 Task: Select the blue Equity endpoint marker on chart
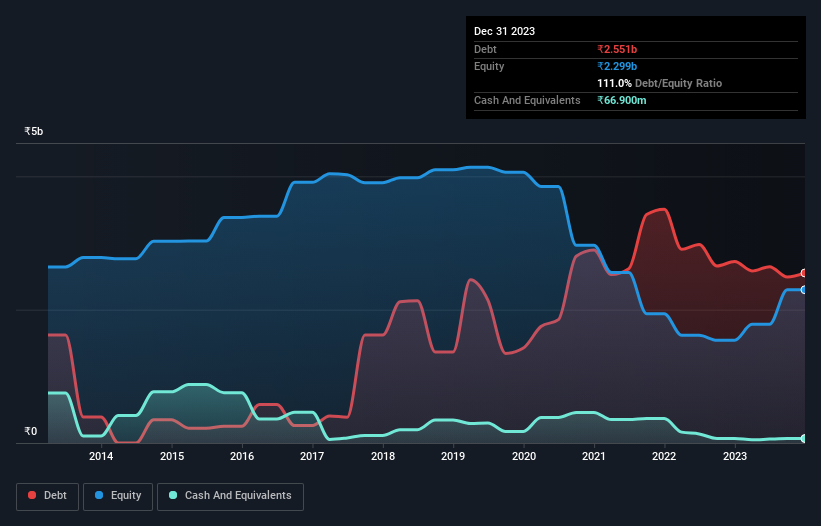804,290
